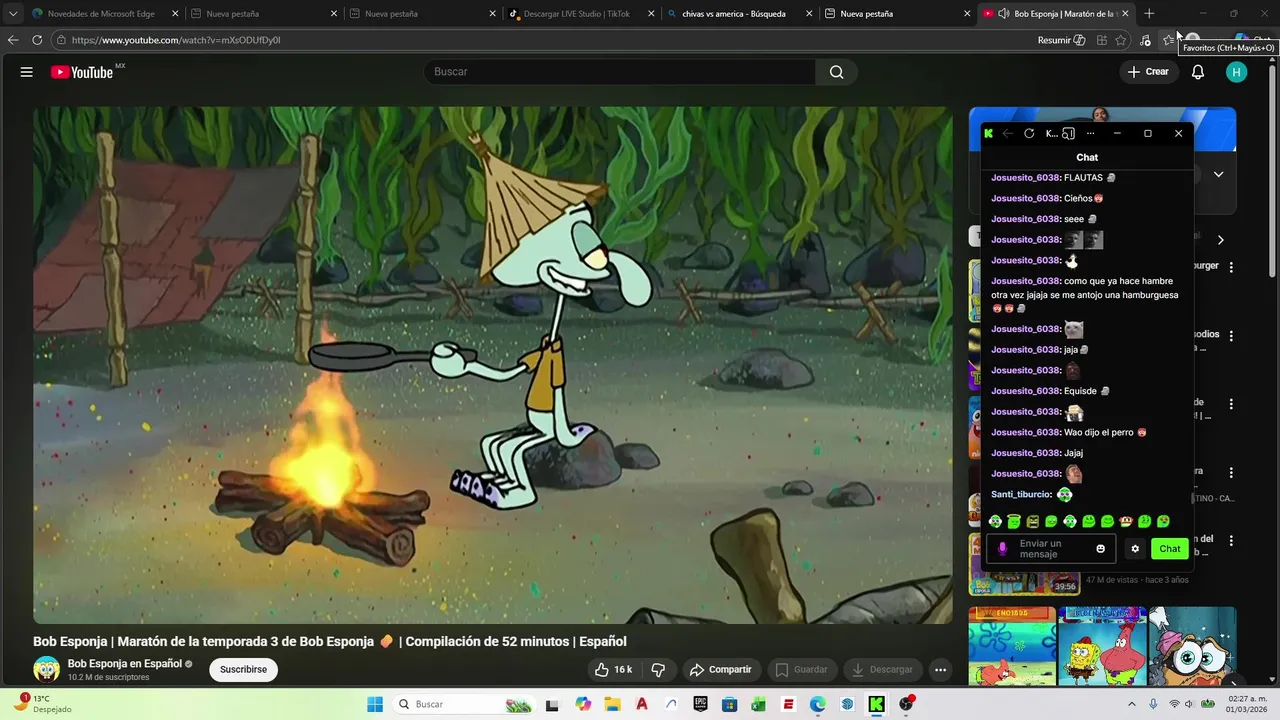Open Kick chat settings gear
1280x720 pixels.
(1135, 549)
